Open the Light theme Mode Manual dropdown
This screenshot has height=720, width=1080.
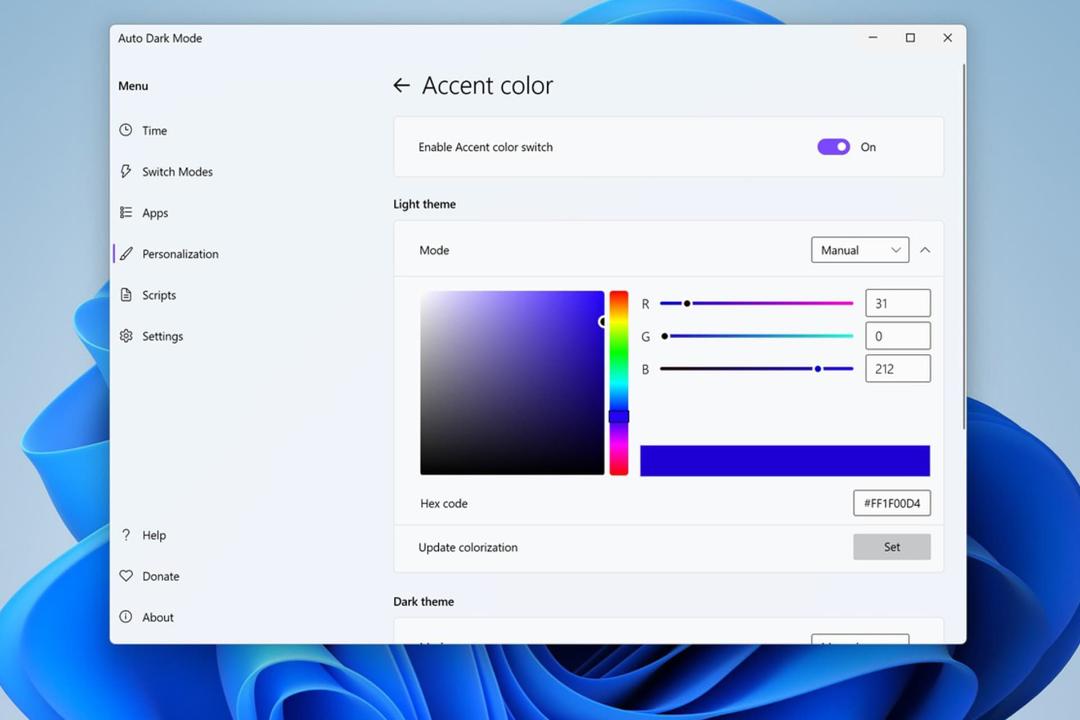(860, 250)
